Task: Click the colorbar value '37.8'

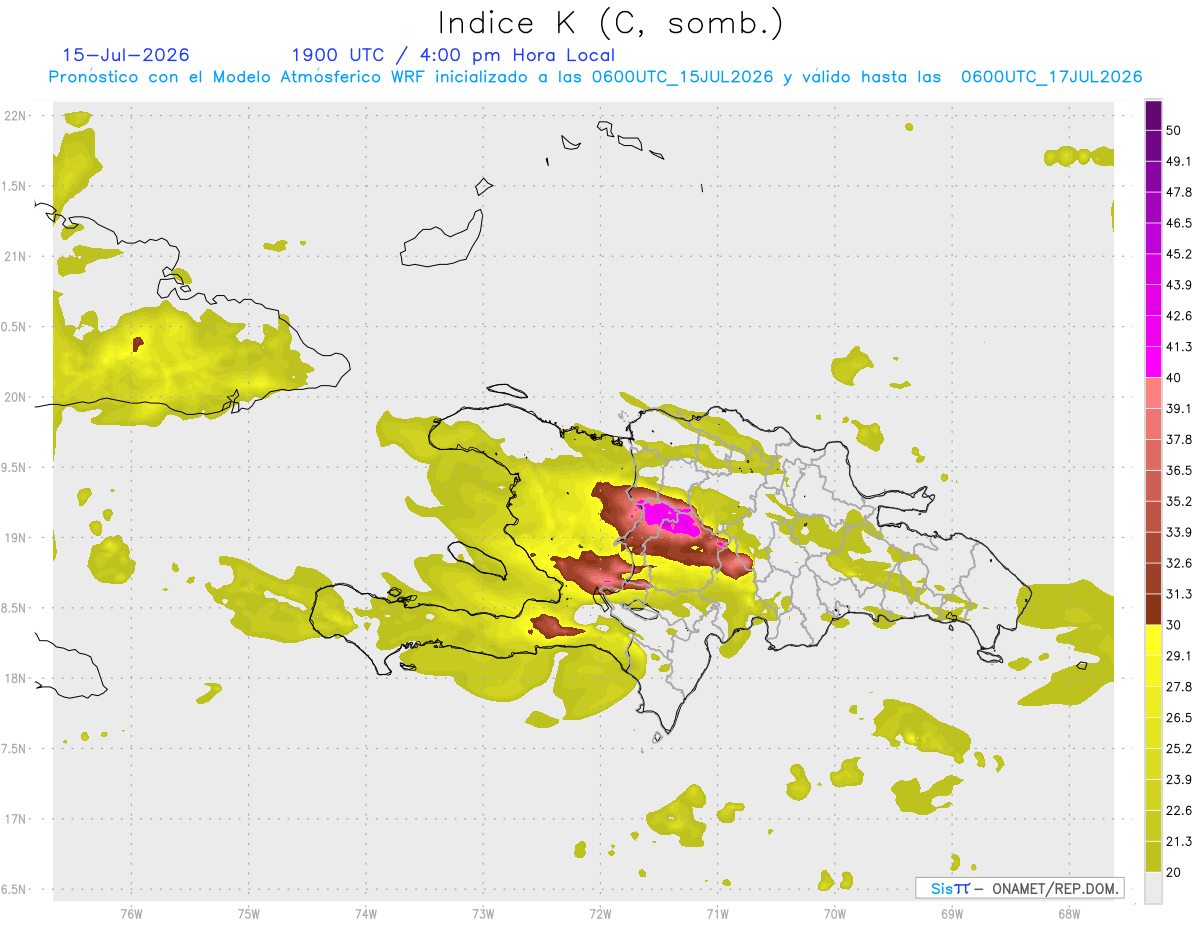Action: point(1179,439)
